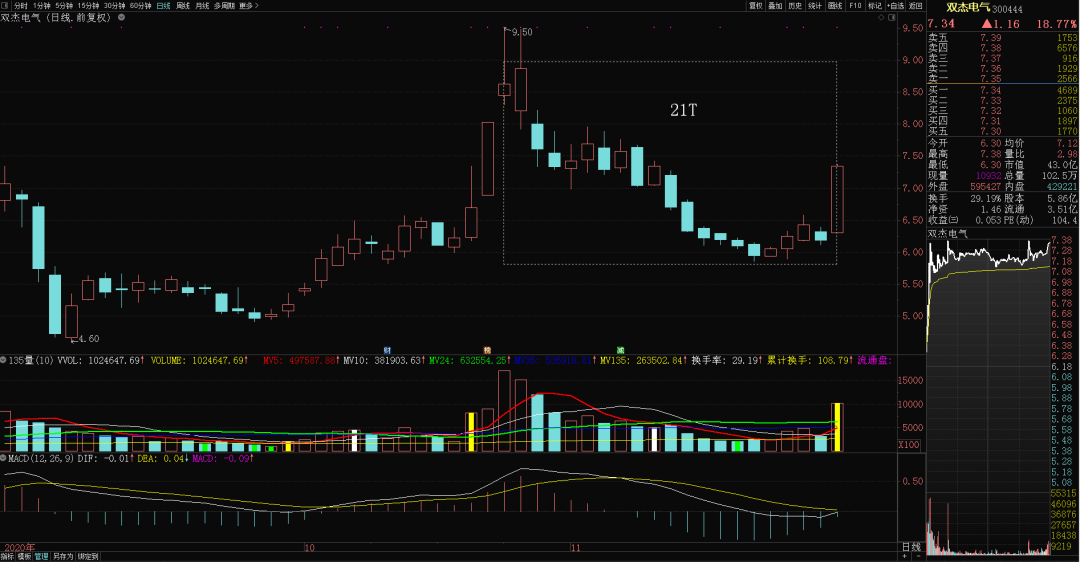Click the MV5 moving average value label

click(x=300, y=360)
